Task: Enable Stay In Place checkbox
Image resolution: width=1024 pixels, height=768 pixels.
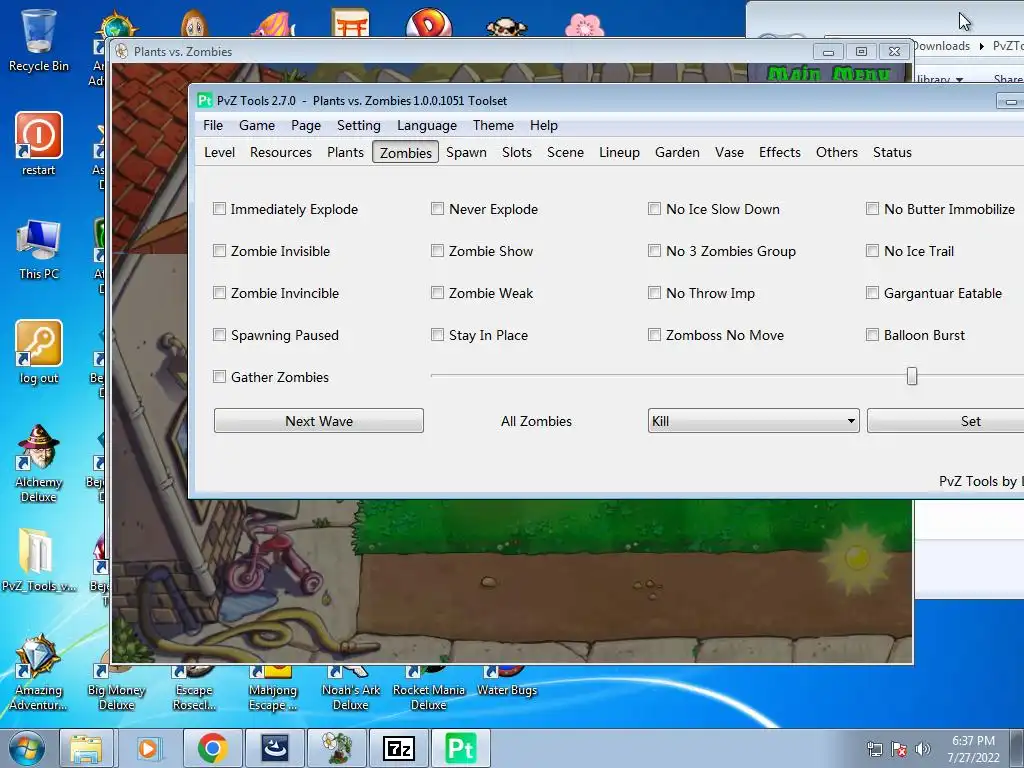Action: [438, 335]
